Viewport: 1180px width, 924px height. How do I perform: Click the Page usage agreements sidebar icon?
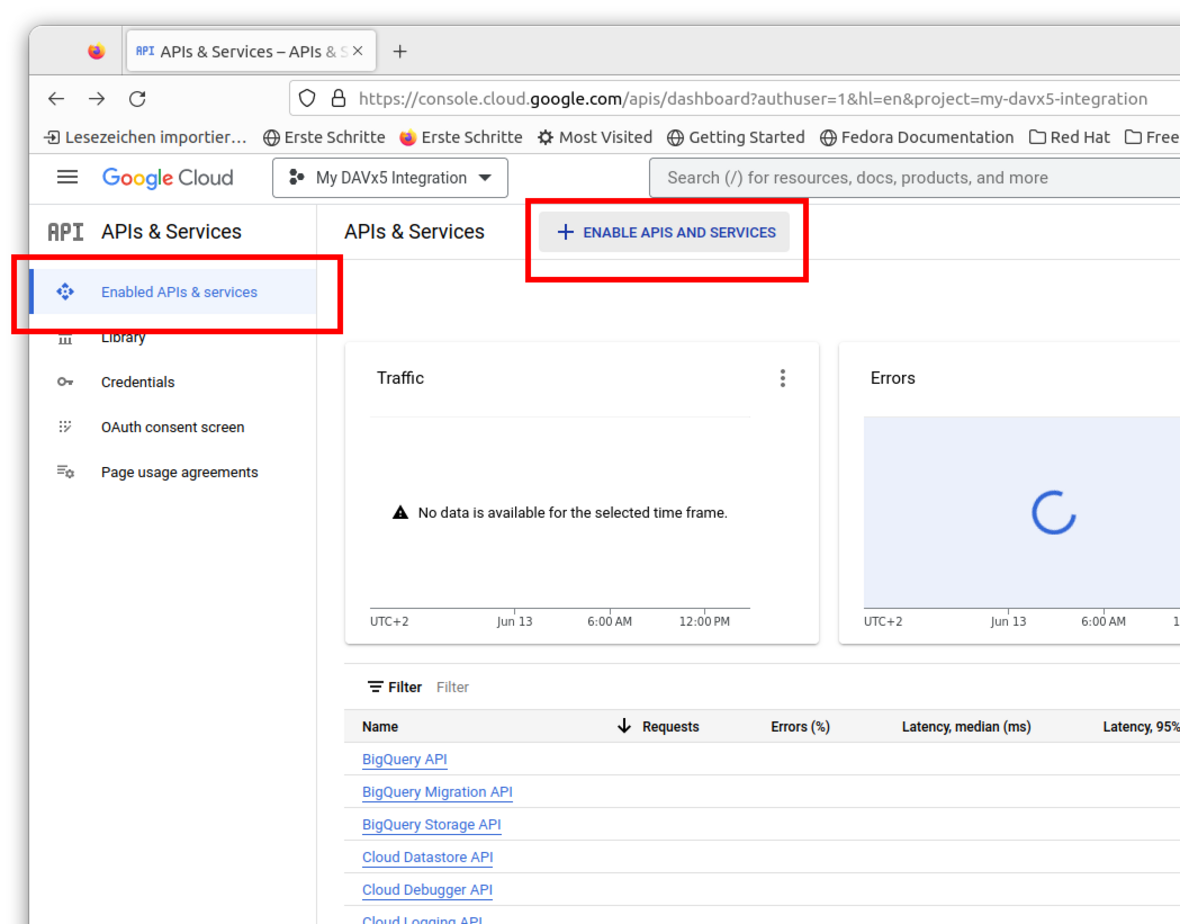tap(65, 471)
